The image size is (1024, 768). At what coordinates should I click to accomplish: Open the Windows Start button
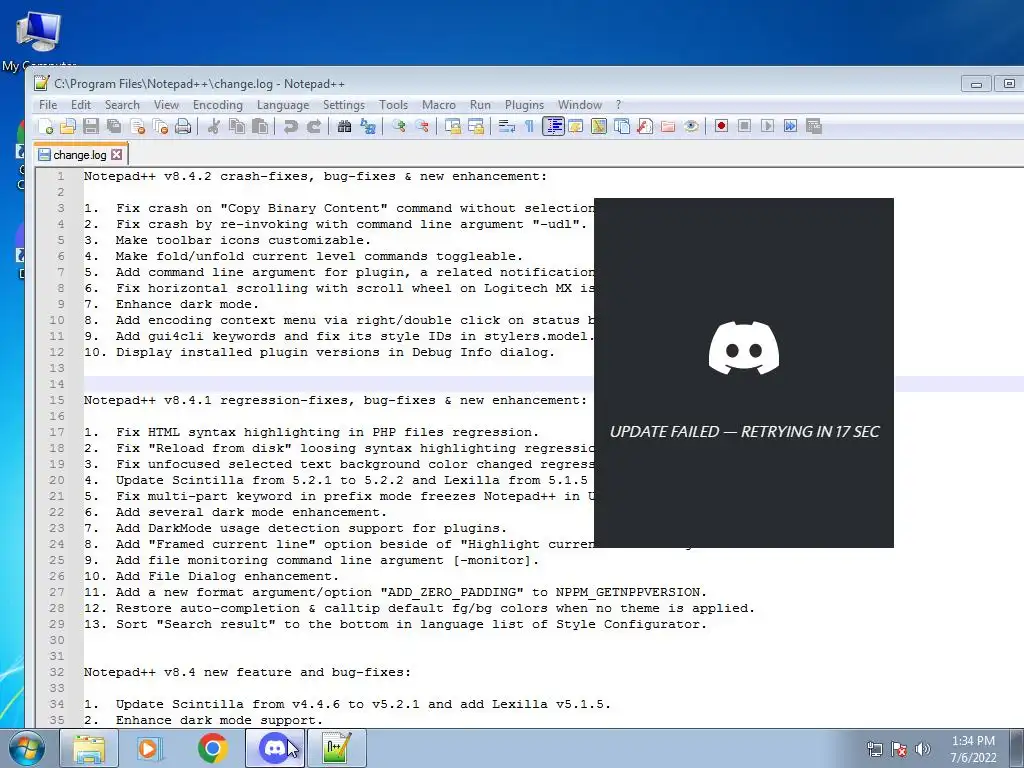(x=27, y=748)
